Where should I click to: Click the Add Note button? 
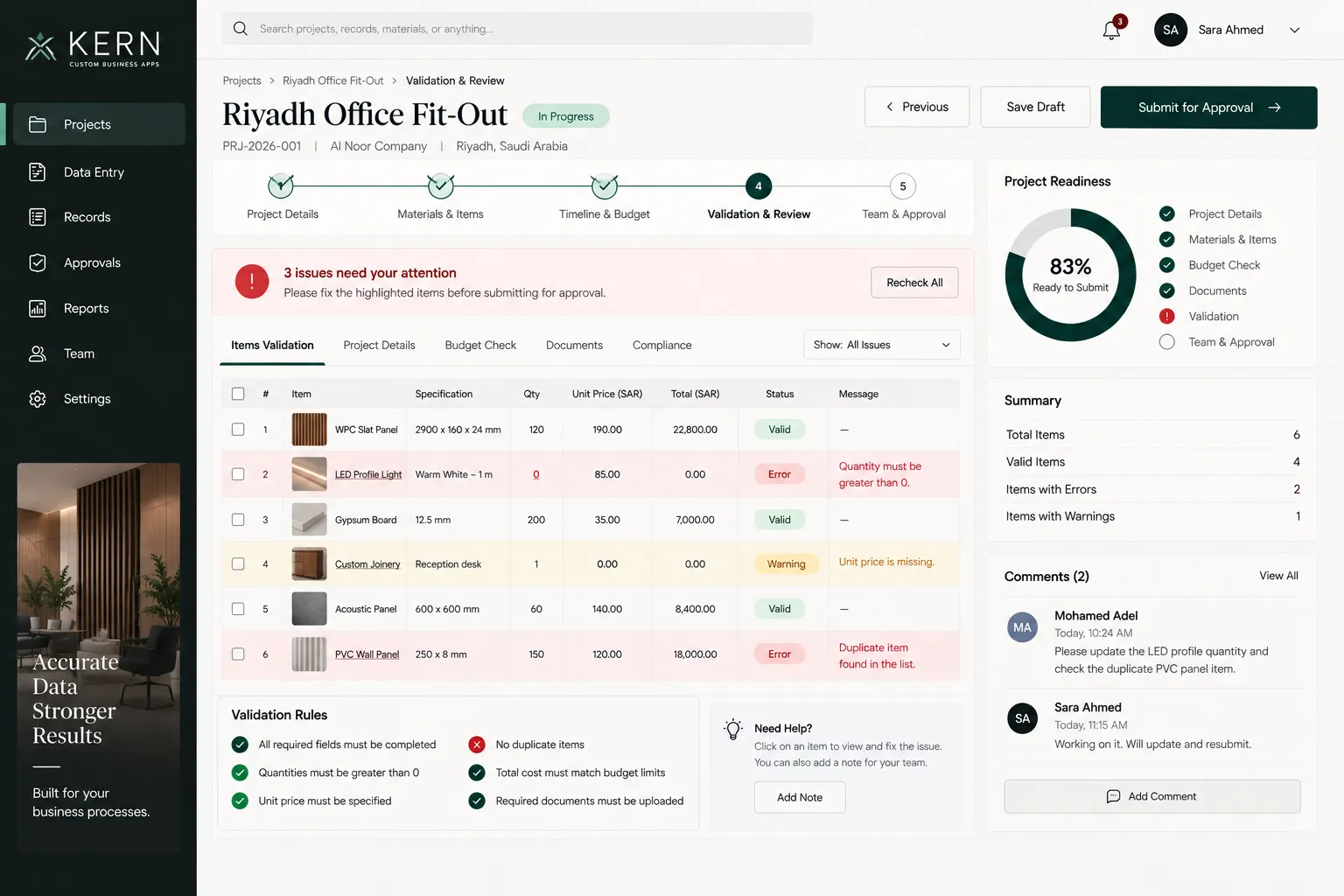pos(800,797)
